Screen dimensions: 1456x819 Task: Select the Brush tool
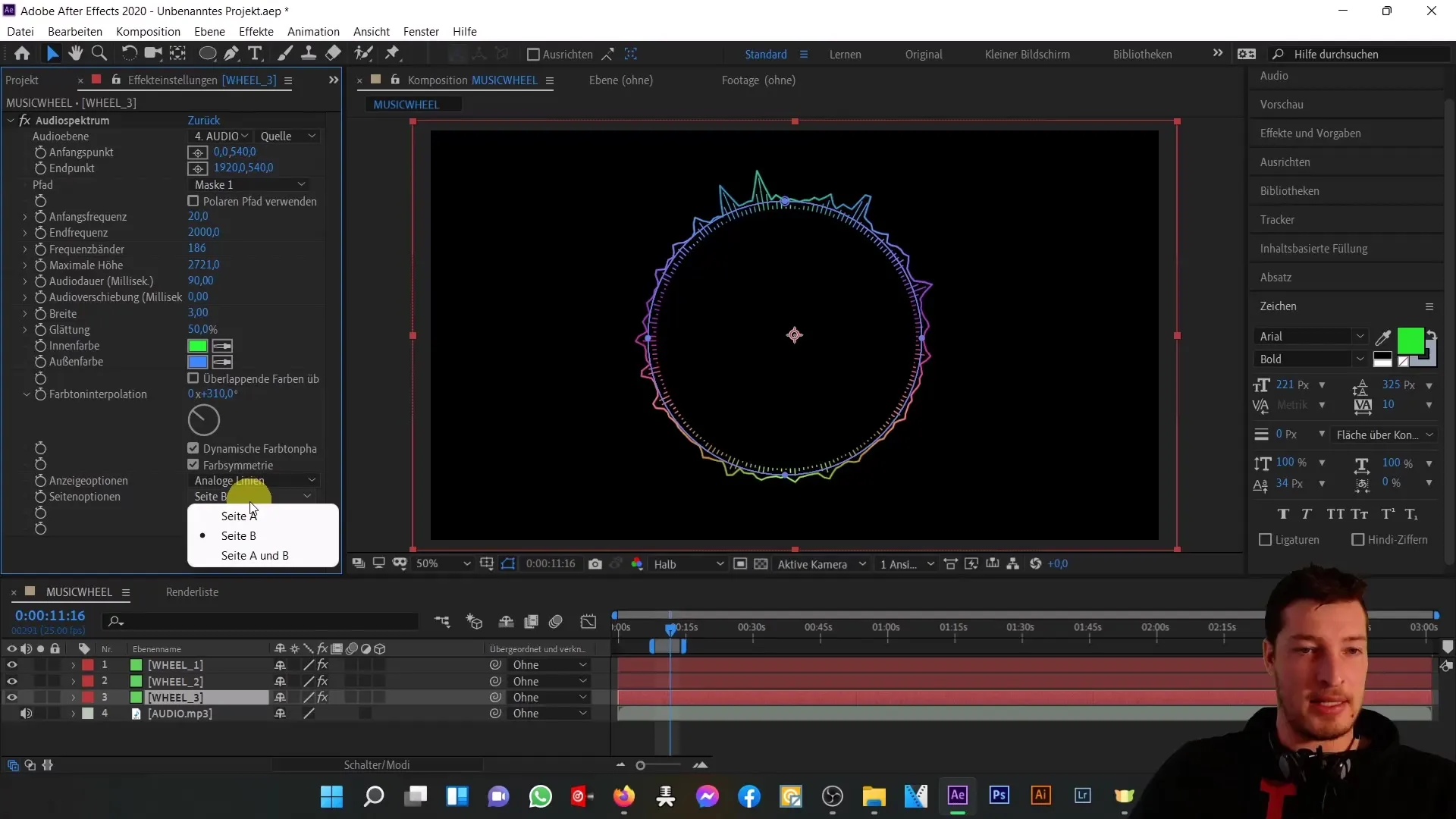pyautogui.click(x=285, y=54)
